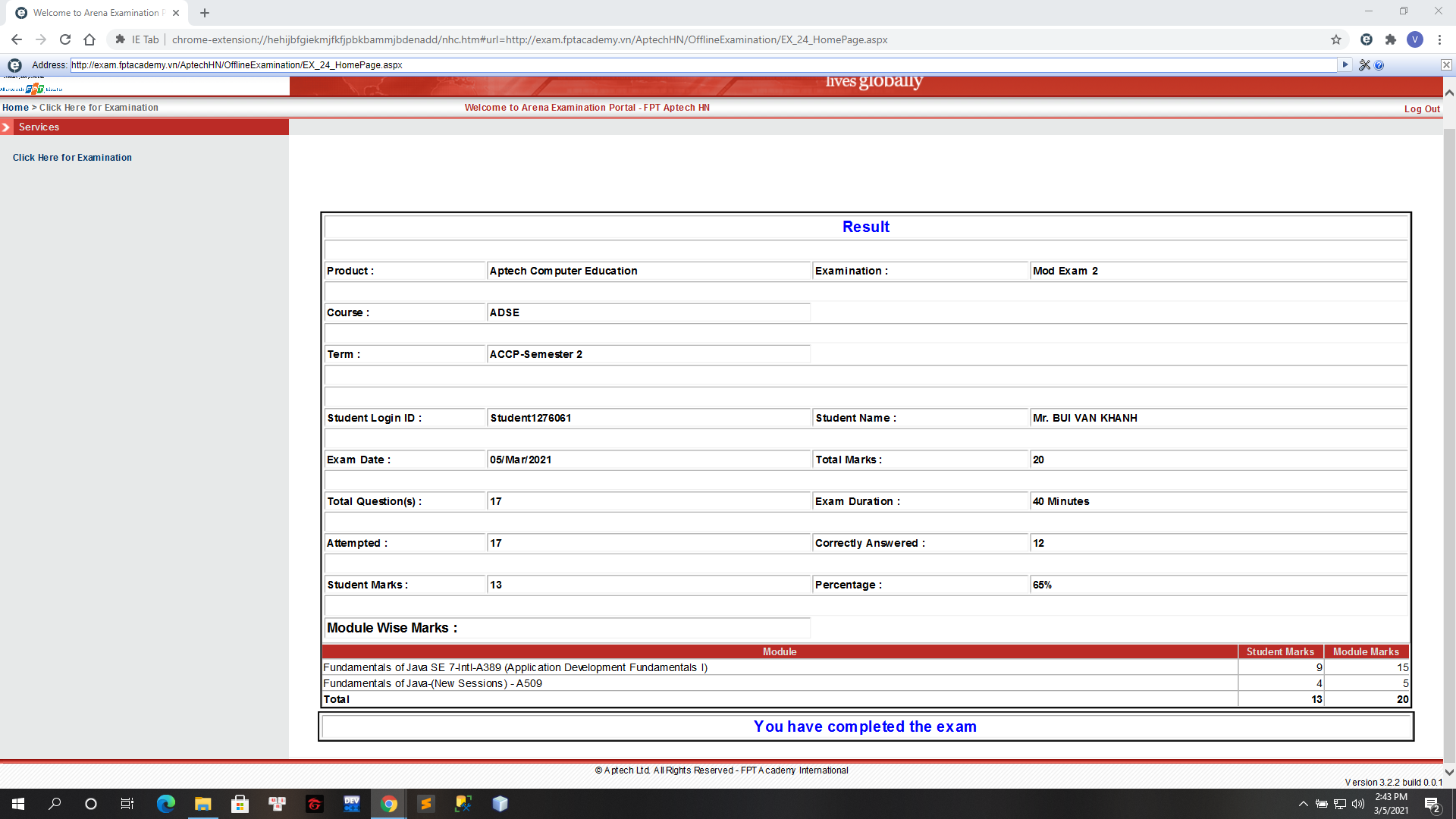Viewport: 1456px width, 819px height.
Task: Click the IE Tab extension toolbar icon
Action: coord(1367,39)
